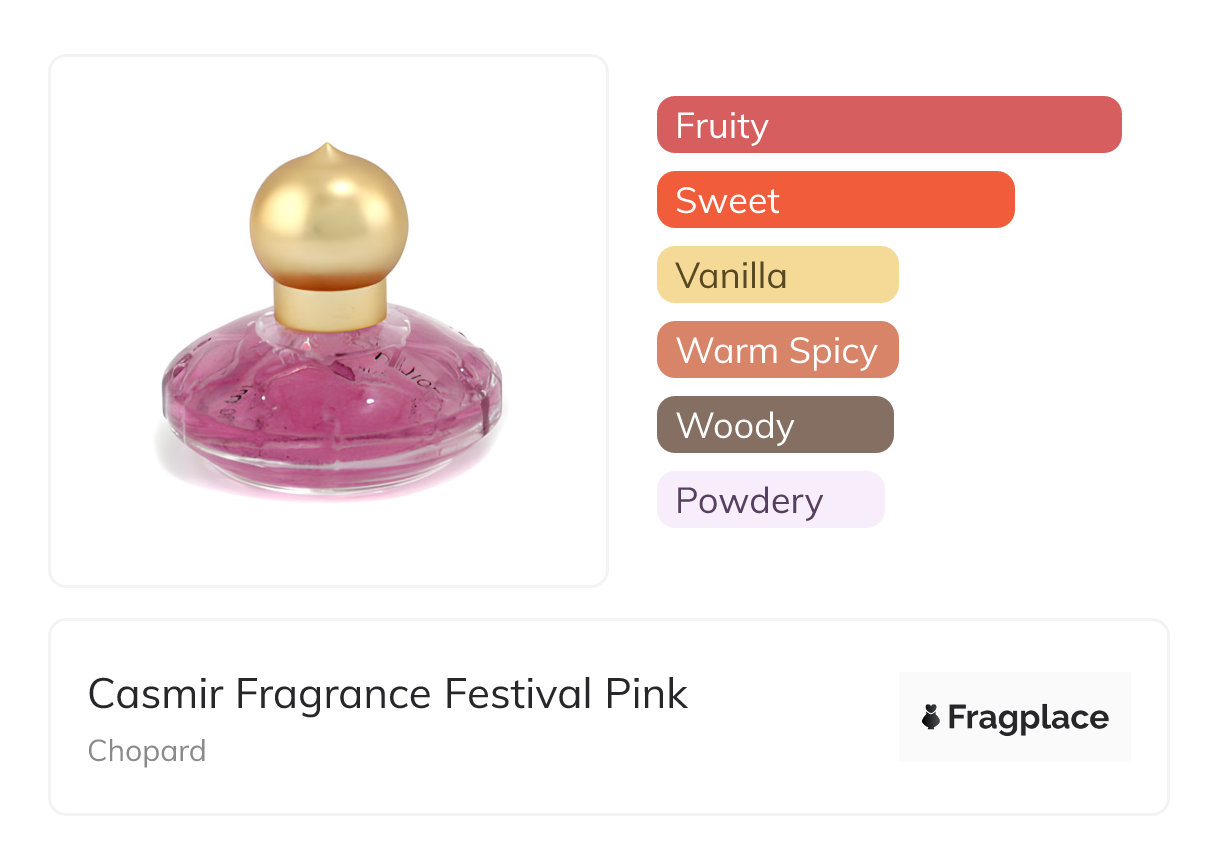Choose the yellow Vanilla accord bar
This screenshot has width=1218, height=864.
[777, 275]
